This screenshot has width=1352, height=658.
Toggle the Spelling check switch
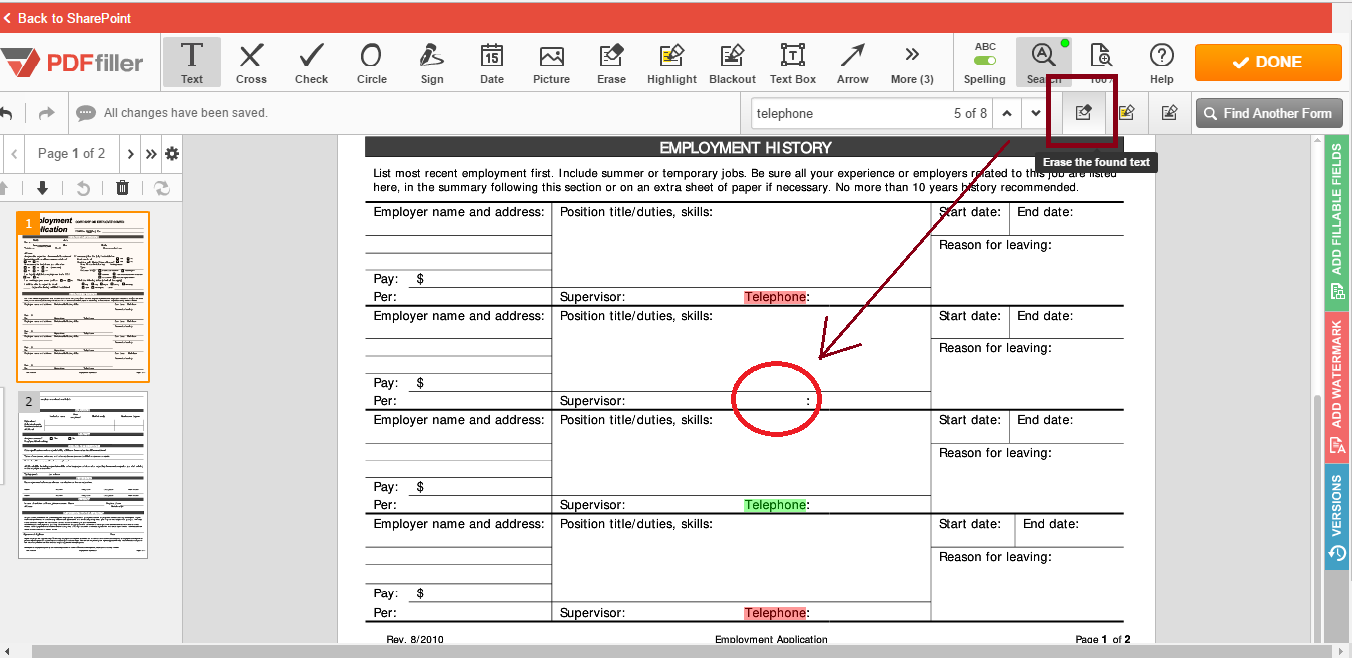(985, 61)
